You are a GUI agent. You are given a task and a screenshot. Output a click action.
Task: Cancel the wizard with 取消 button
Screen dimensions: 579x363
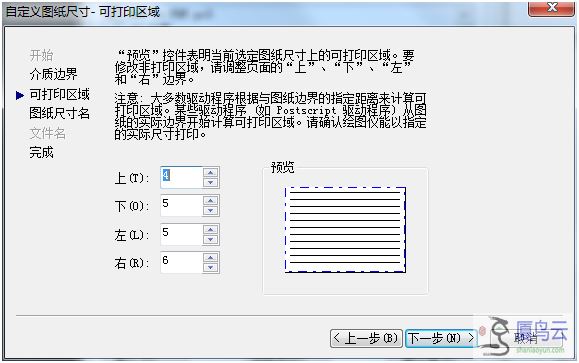click(x=526, y=338)
